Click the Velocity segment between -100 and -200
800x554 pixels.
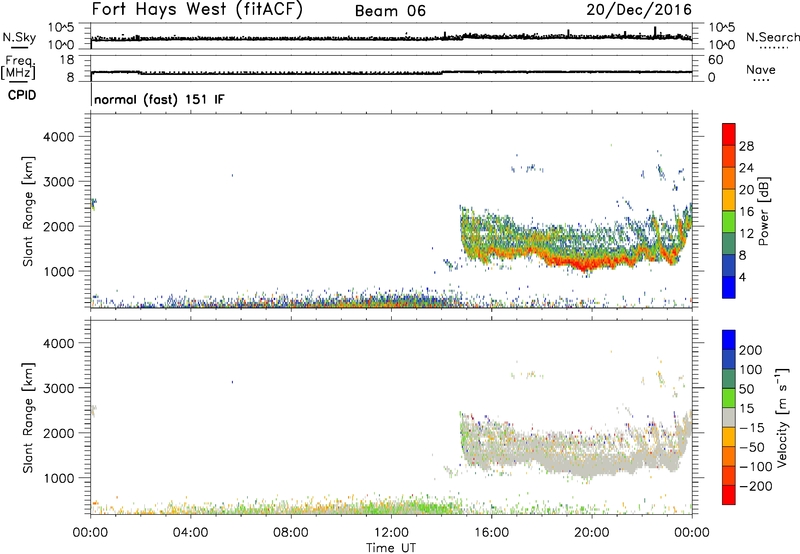click(x=729, y=475)
